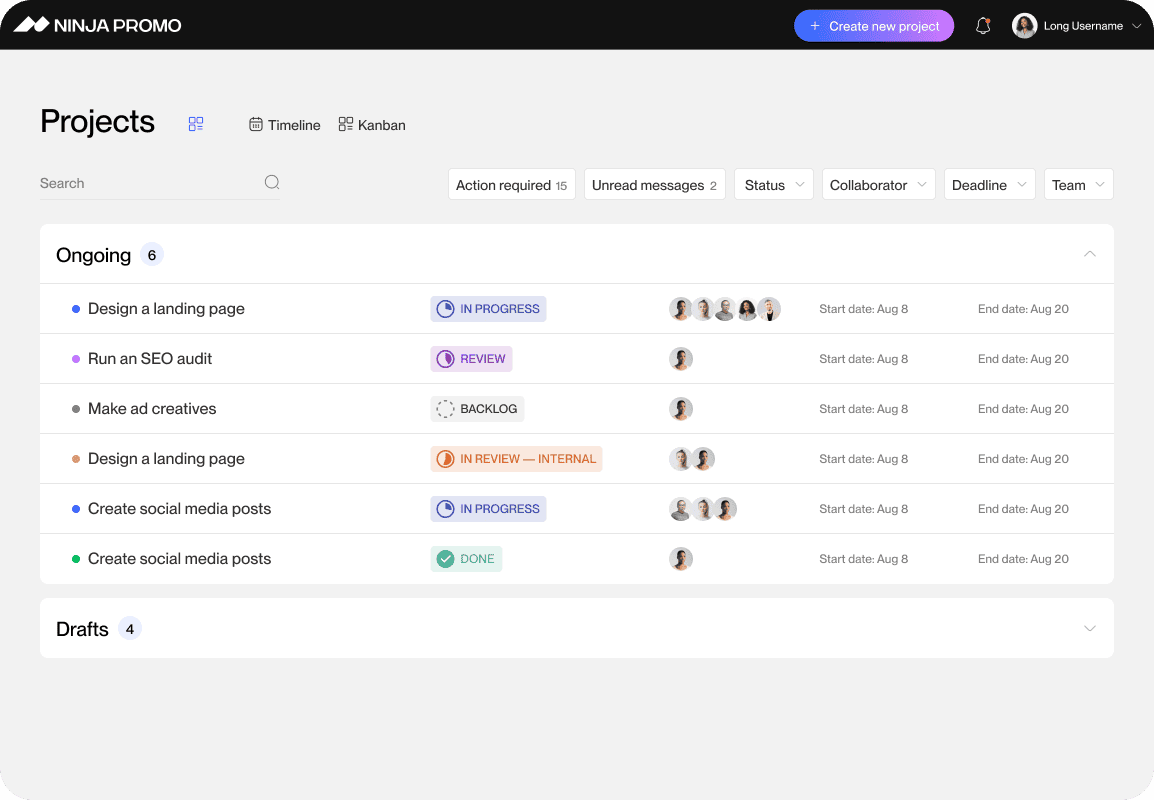1154x800 pixels.
Task: Switch to the Kanban view
Action: (372, 125)
